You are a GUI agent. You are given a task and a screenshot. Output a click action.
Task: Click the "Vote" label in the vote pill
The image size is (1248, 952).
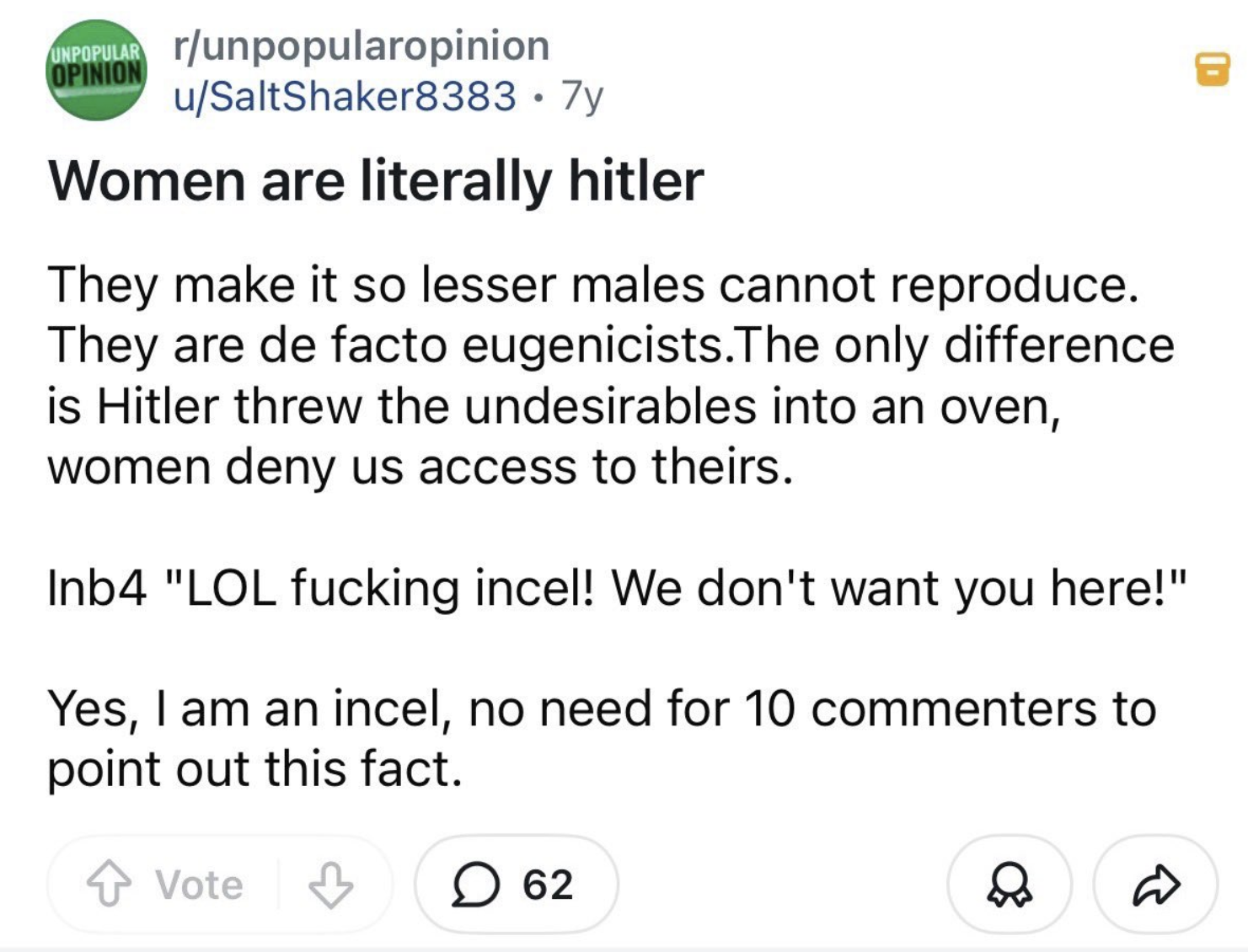point(200,885)
